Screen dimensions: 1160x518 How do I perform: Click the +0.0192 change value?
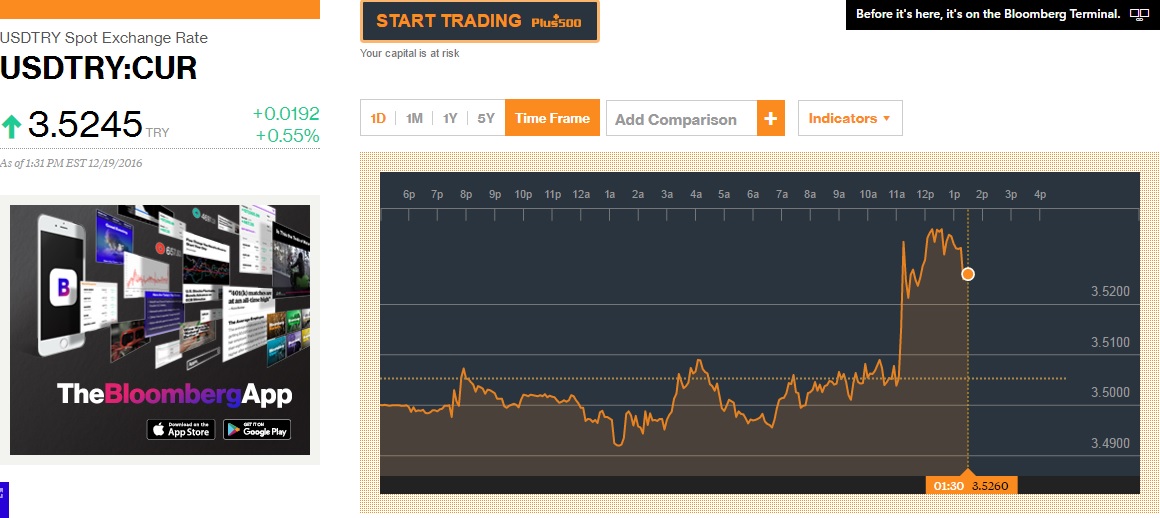tap(286, 113)
